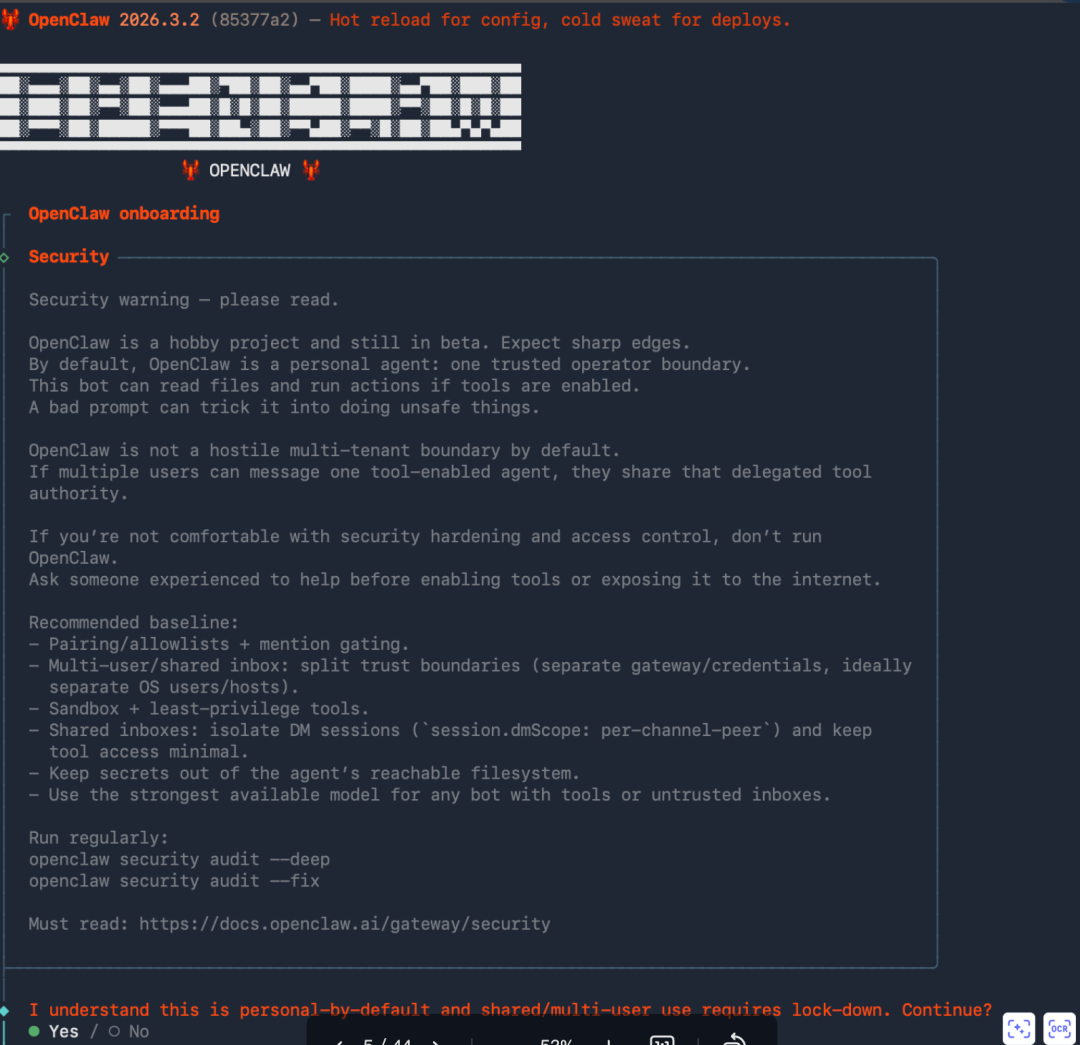Click the 'Hot reload for config' tagline
1080x1045 pixels.
tap(559, 19)
